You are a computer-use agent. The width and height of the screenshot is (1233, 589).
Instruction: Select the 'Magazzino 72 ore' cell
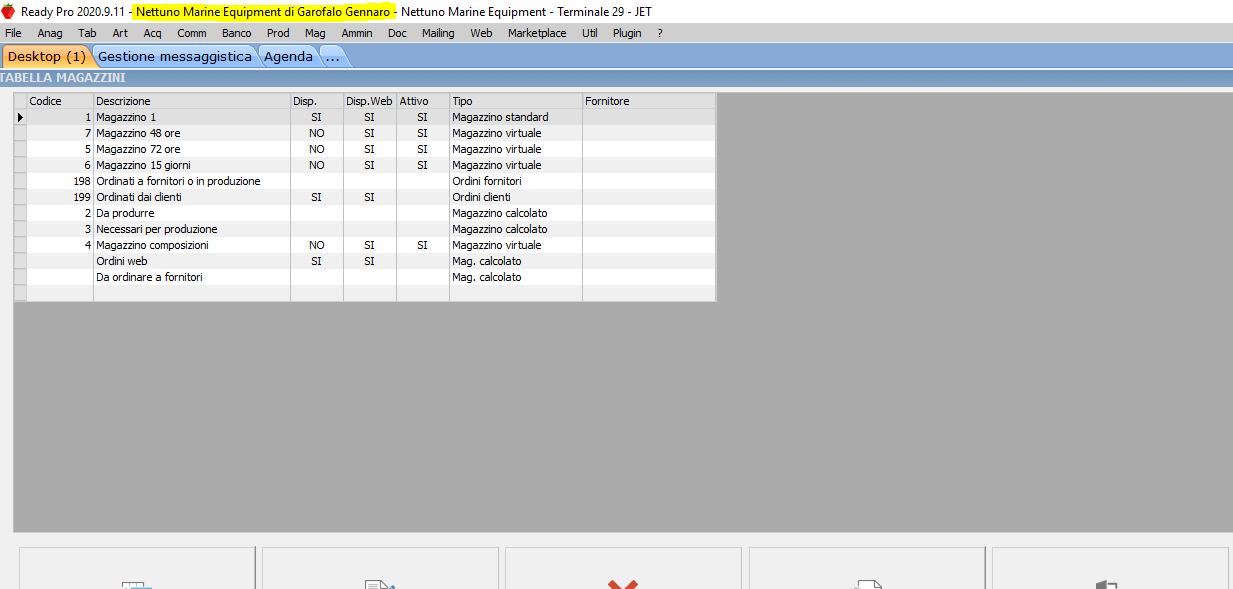coord(192,149)
